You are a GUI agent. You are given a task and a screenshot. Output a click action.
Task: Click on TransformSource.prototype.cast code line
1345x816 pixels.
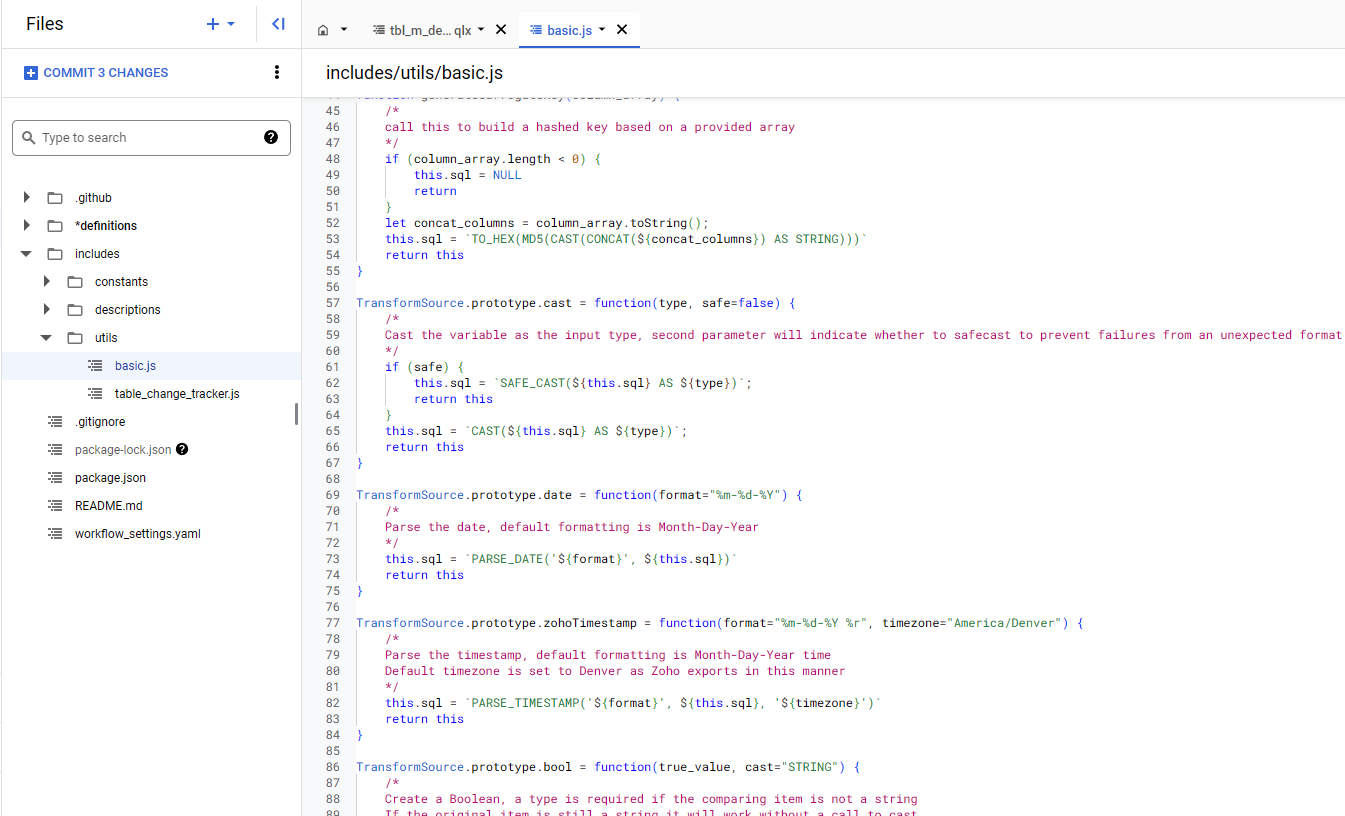(x=575, y=303)
